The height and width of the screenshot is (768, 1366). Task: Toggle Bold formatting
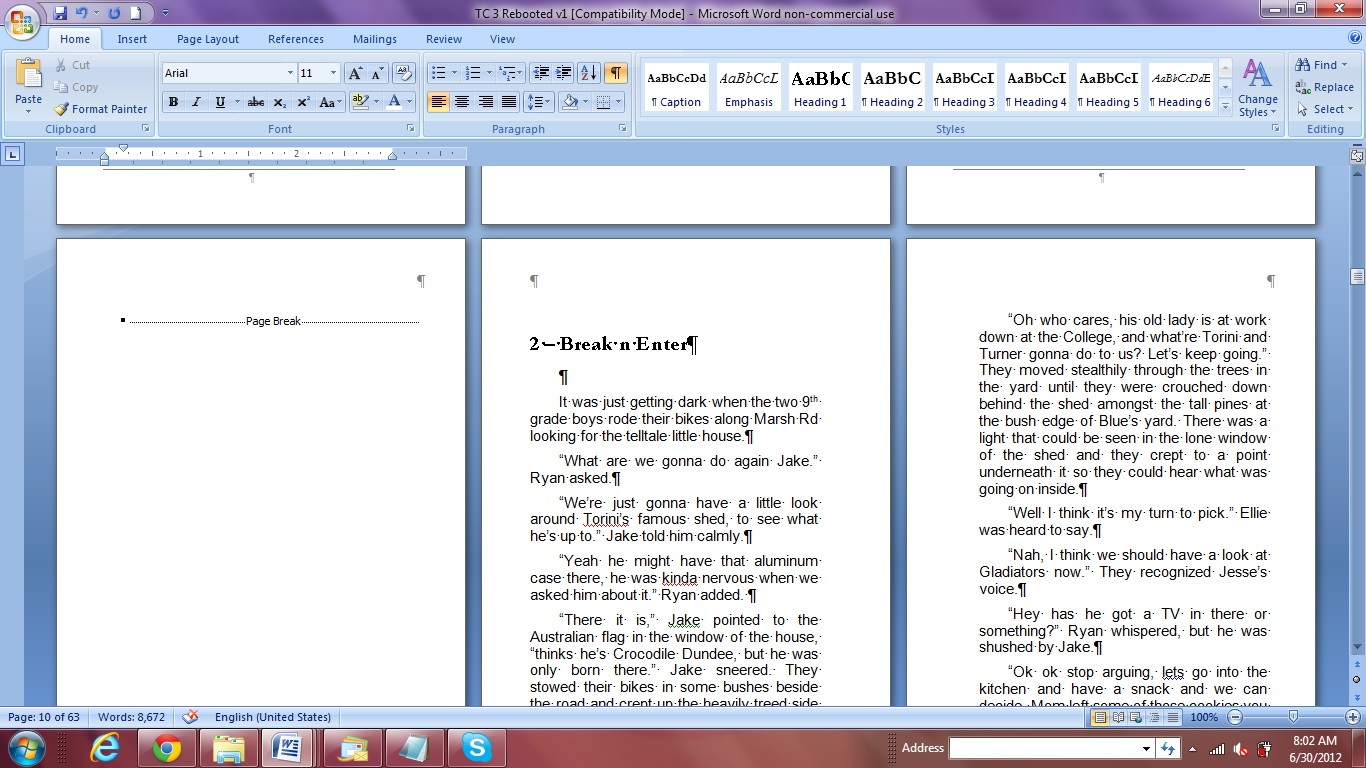click(x=173, y=102)
